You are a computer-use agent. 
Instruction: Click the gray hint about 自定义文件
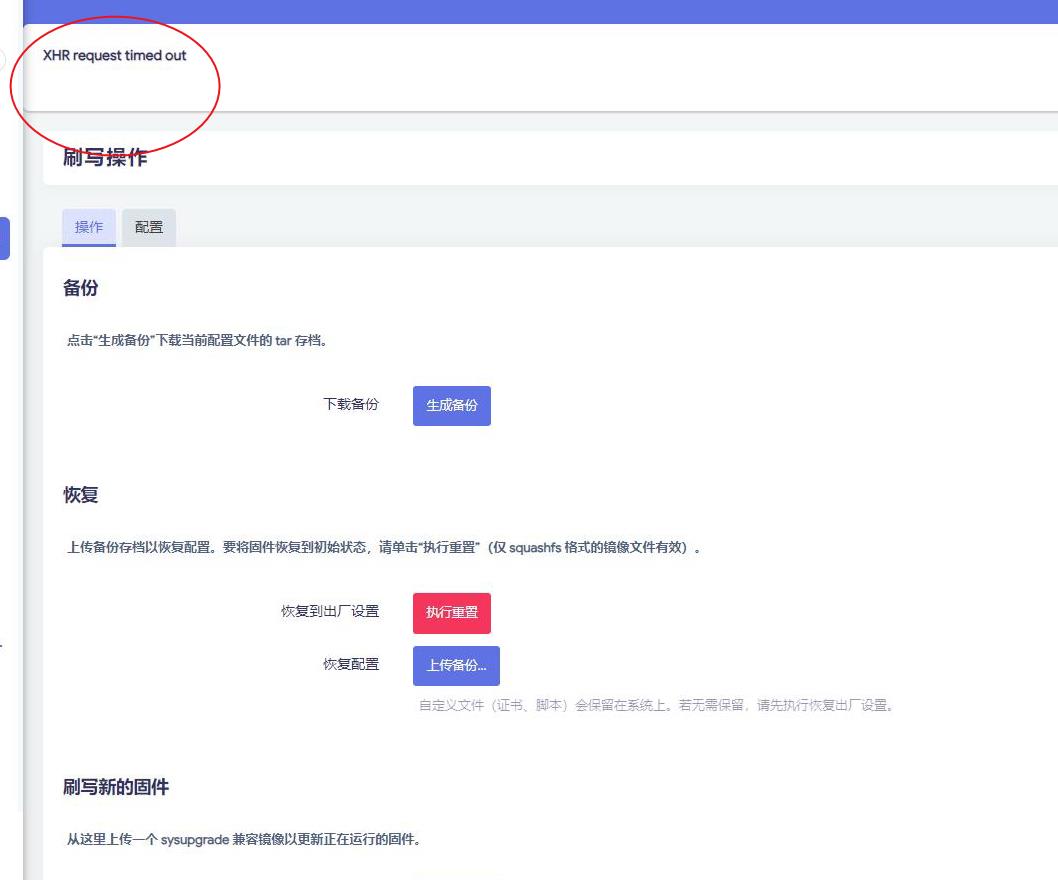[655, 705]
